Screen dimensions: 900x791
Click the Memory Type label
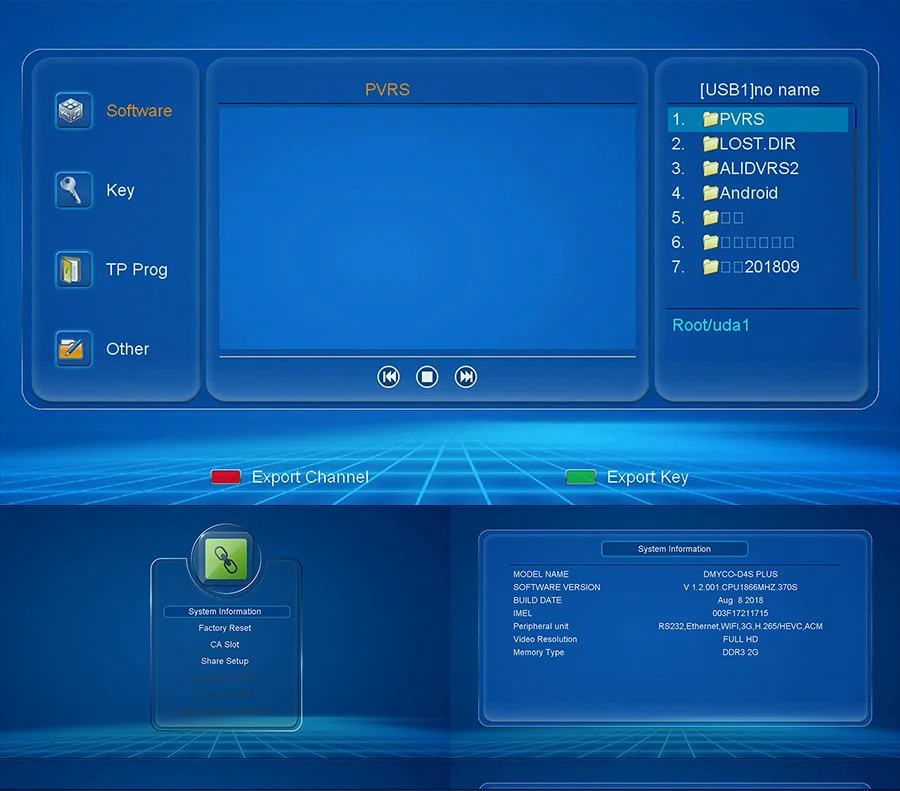pyautogui.click(x=538, y=653)
